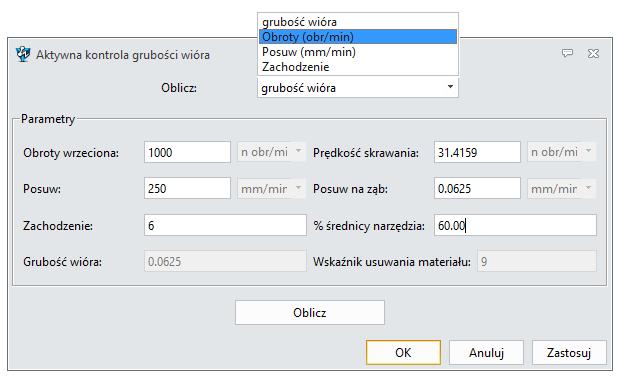620x381 pixels.
Task: Select 'Zachodzenie' in the dropdown list
Action: (358, 67)
